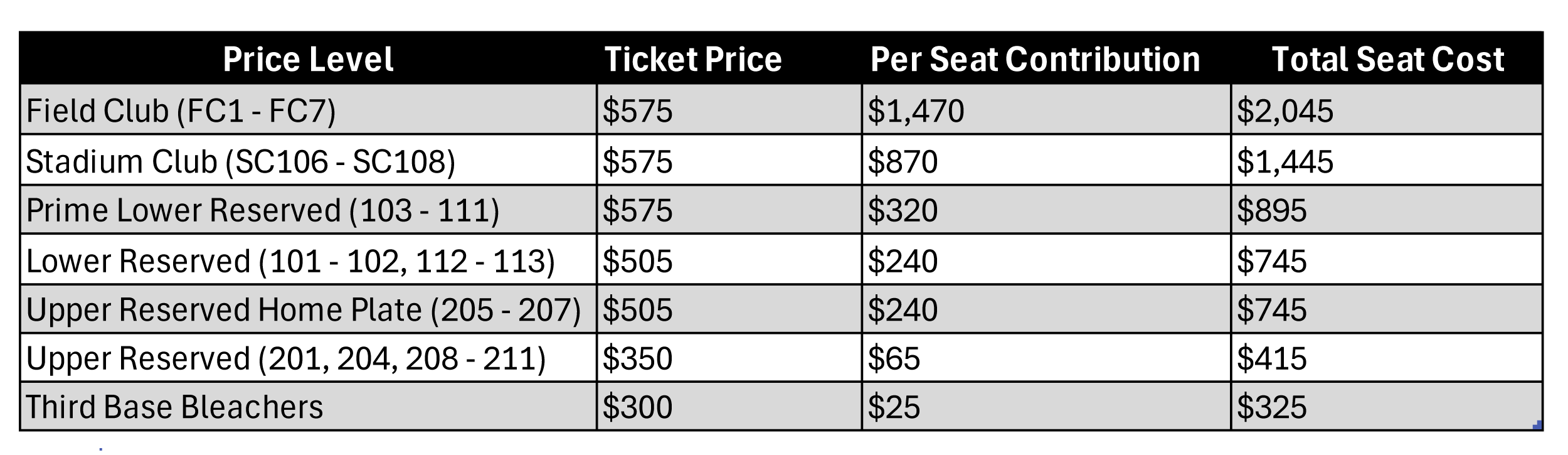The image size is (1568, 455).
Task: Select the $1,470 per seat contribution cell
Action: coord(916,111)
